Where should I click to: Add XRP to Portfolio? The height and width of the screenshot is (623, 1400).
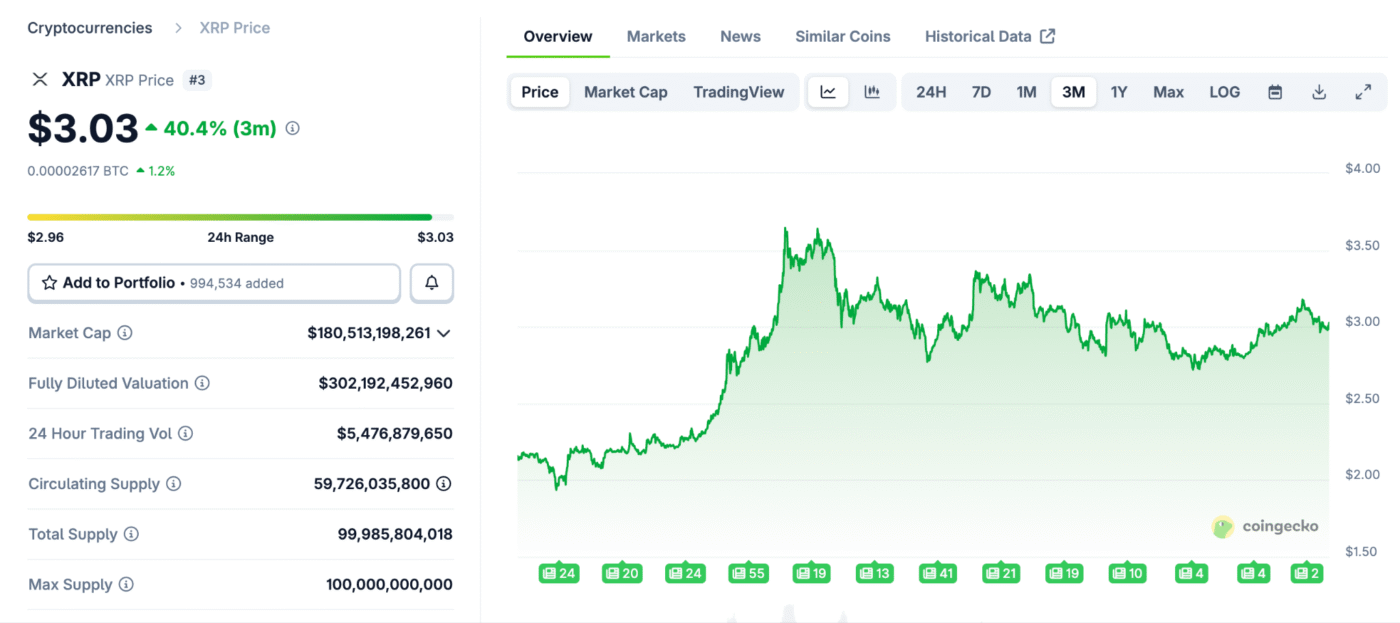point(214,283)
